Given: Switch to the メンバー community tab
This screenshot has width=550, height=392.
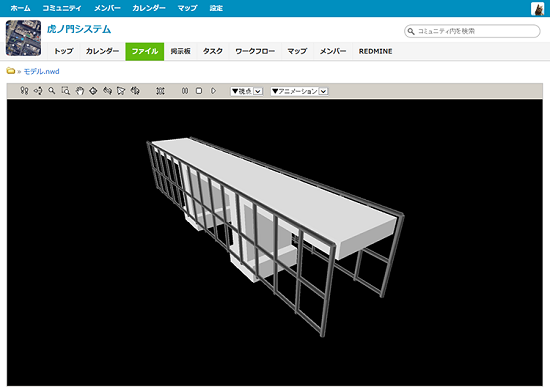Looking at the screenshot, I should click(x=333, y=51).
